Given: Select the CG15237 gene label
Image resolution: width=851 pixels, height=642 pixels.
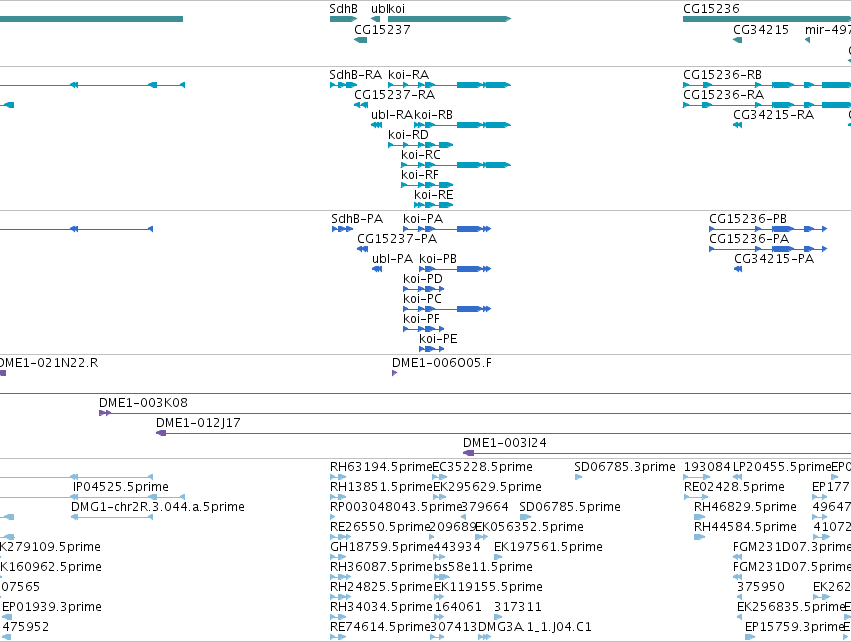Looking at the screenshot, I should point(382,29).
